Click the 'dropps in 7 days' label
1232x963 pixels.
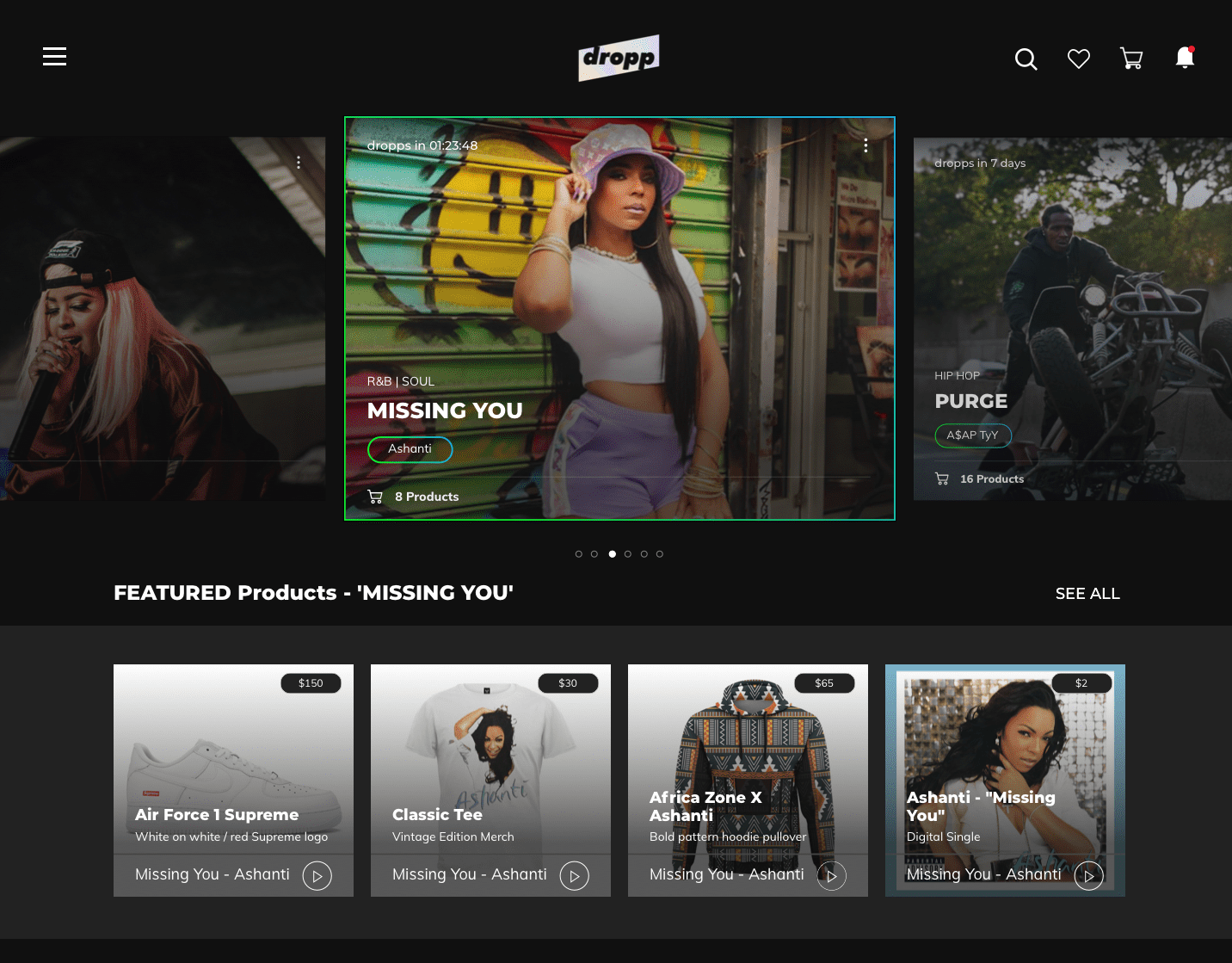pos(980,163)
